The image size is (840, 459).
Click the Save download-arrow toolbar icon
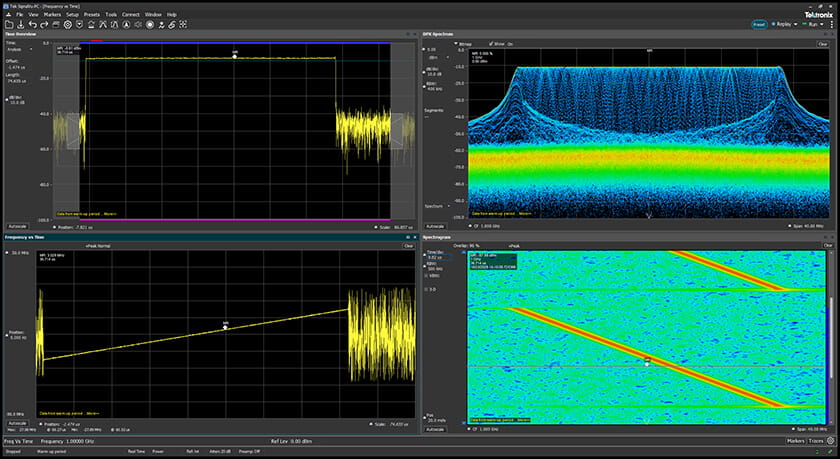[21, 25]
